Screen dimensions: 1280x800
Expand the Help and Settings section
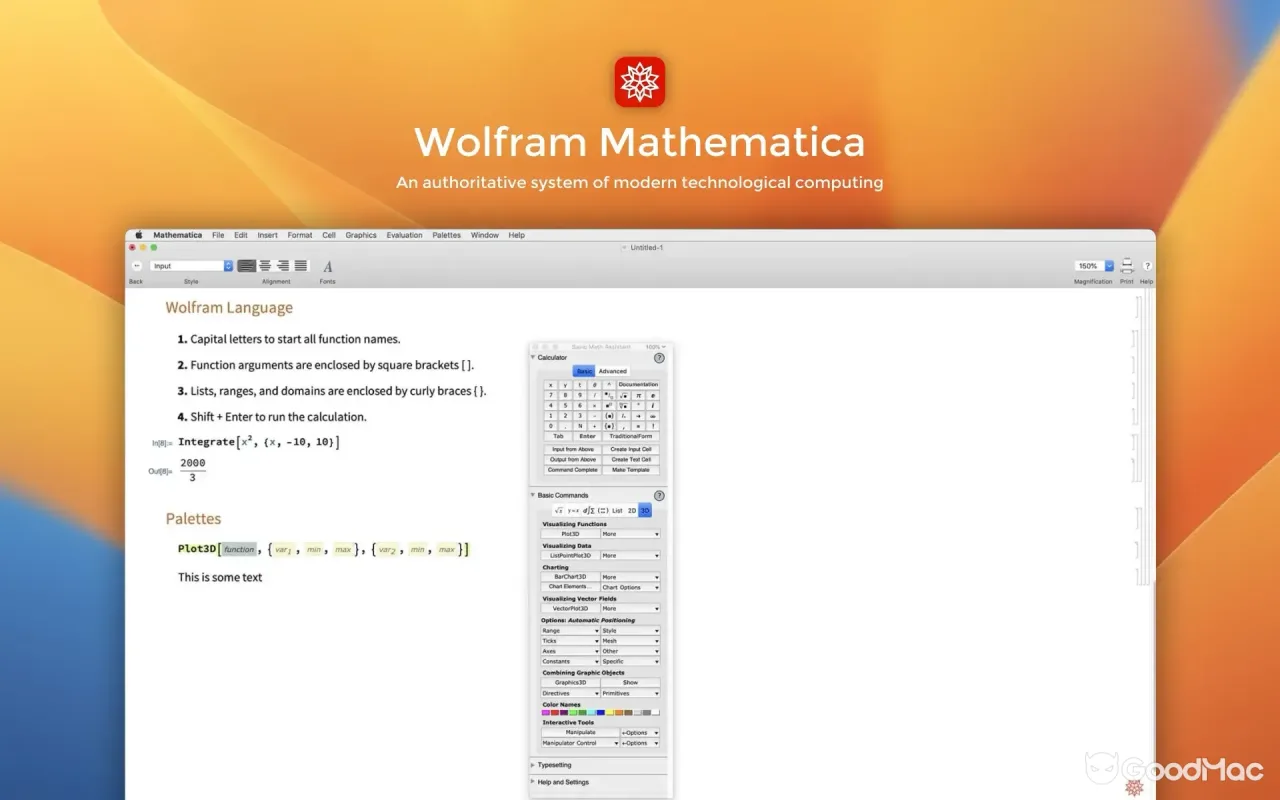pos(533,782)
